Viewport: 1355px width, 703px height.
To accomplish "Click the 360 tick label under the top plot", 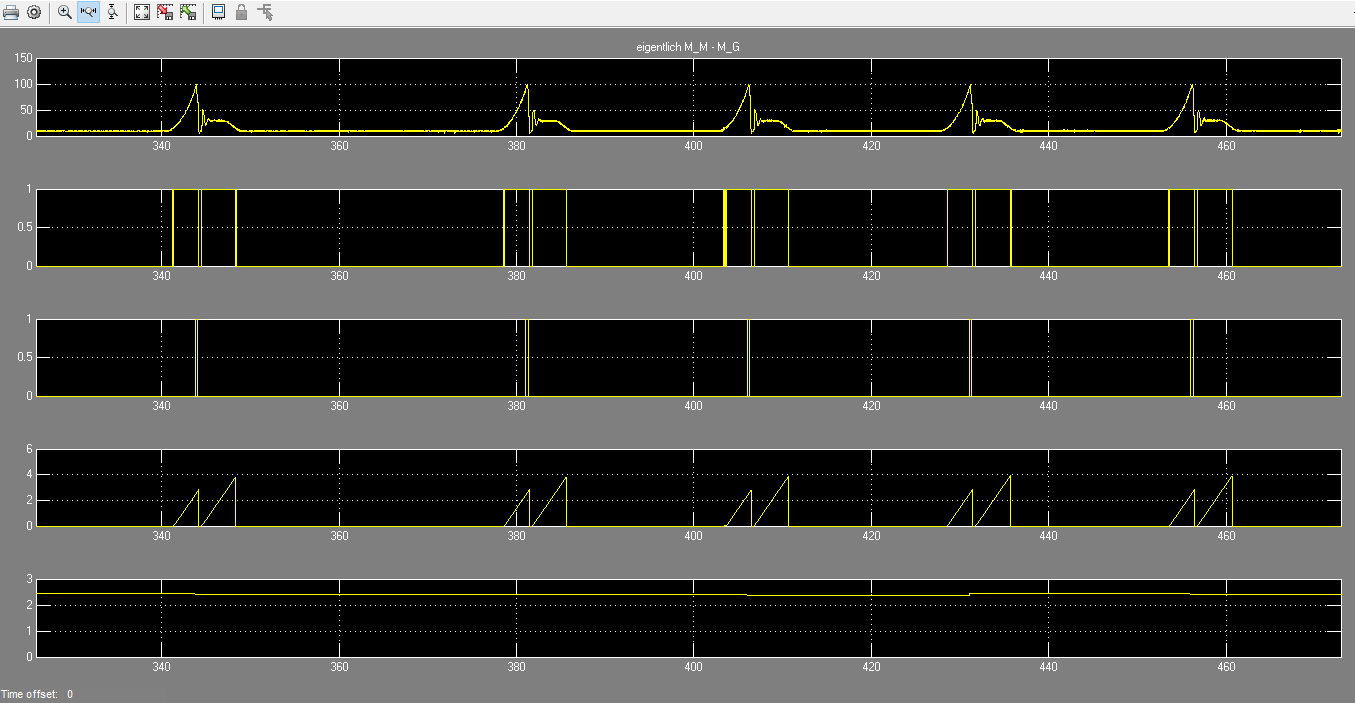I will [339, 146].
